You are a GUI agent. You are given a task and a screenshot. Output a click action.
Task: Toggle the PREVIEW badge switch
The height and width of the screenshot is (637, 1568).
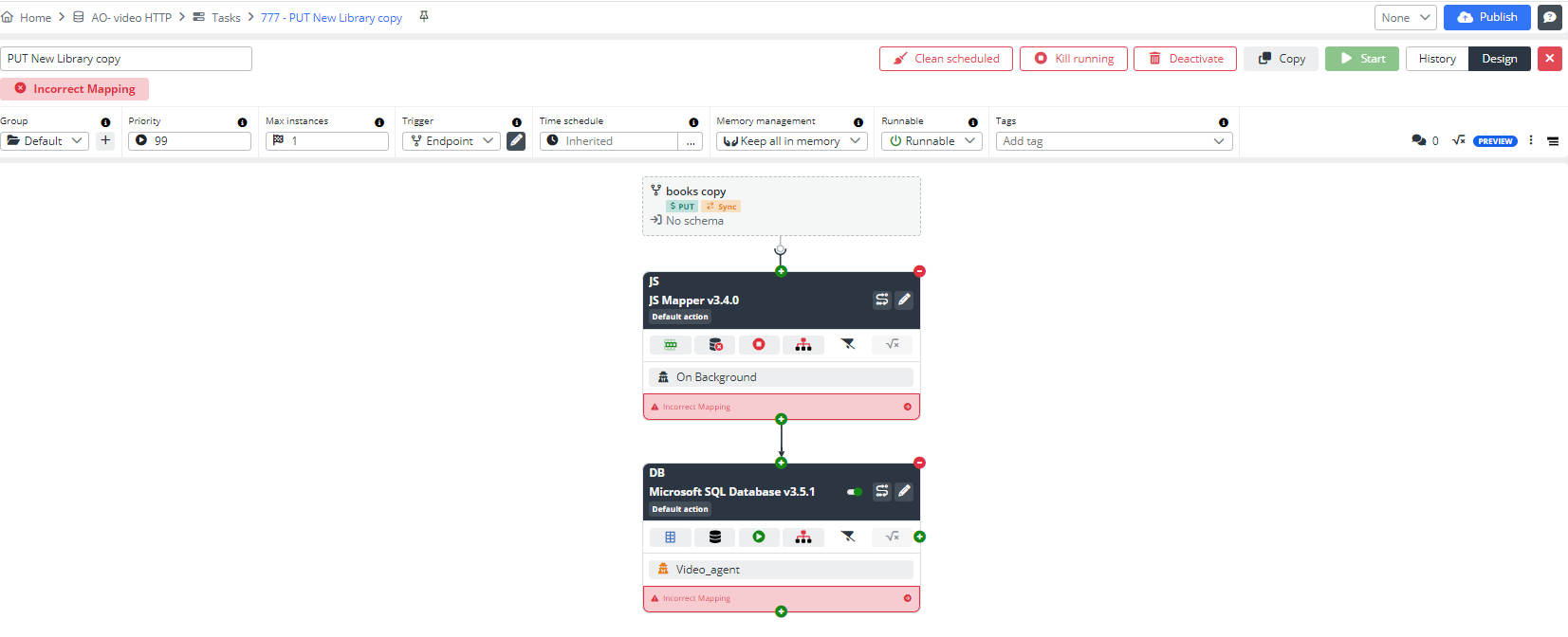[1495, 141]
